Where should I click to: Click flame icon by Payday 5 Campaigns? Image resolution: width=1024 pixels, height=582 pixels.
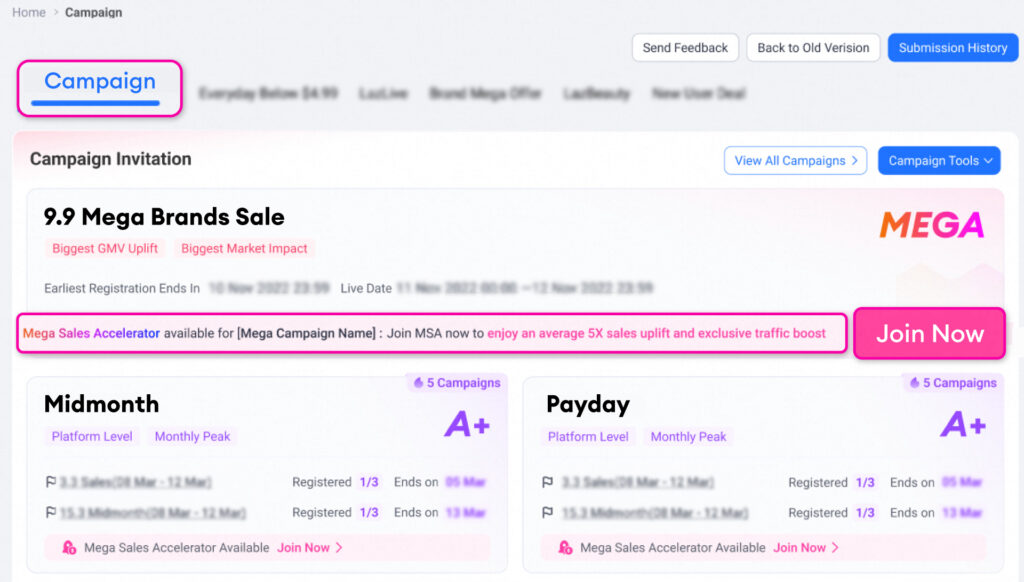(x=914, y=383)
